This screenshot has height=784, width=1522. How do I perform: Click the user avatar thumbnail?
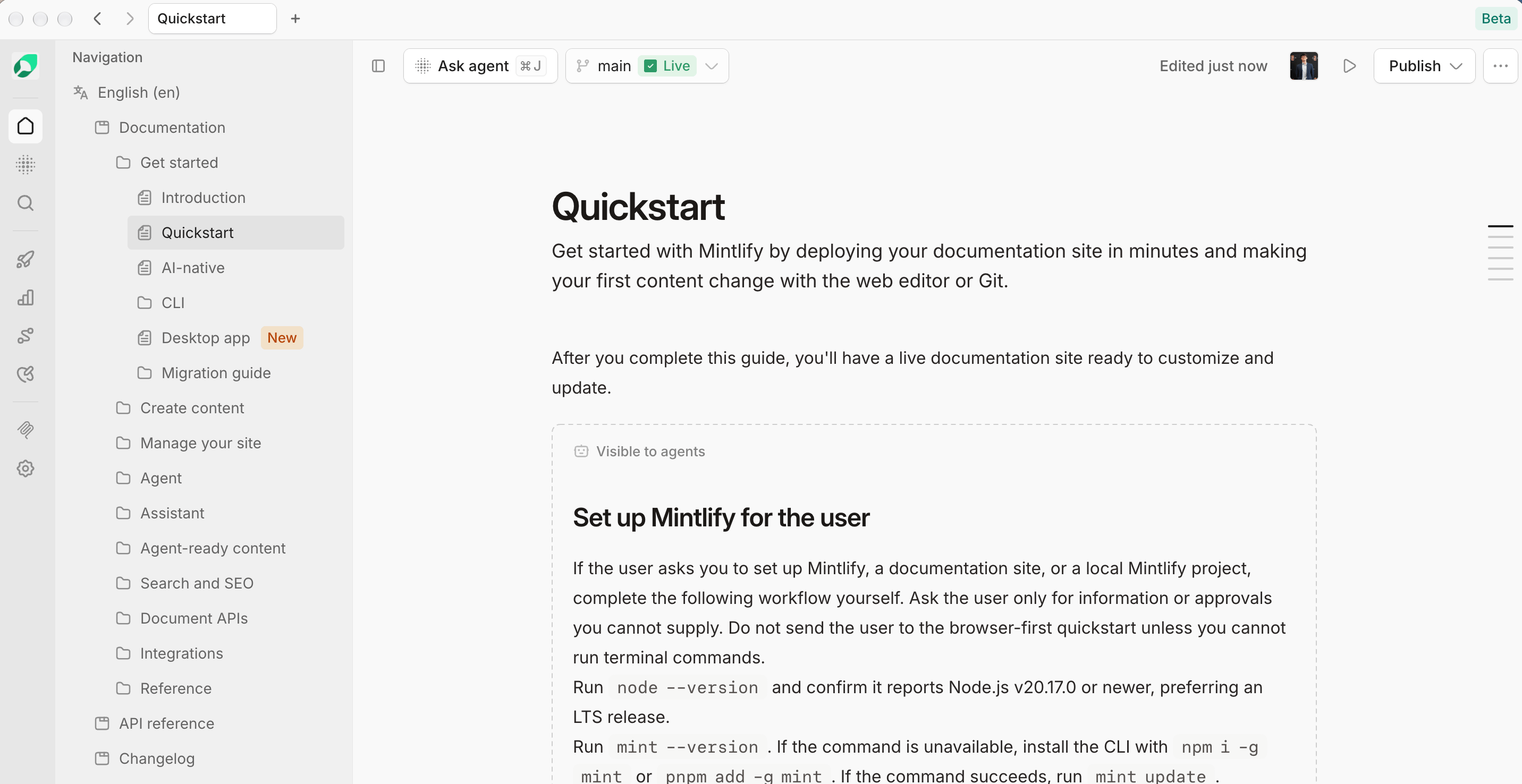coord(1304,65)
